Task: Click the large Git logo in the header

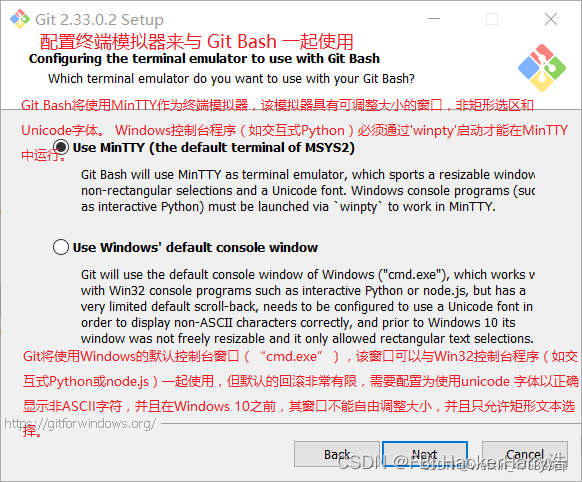Action: [542, 68]
